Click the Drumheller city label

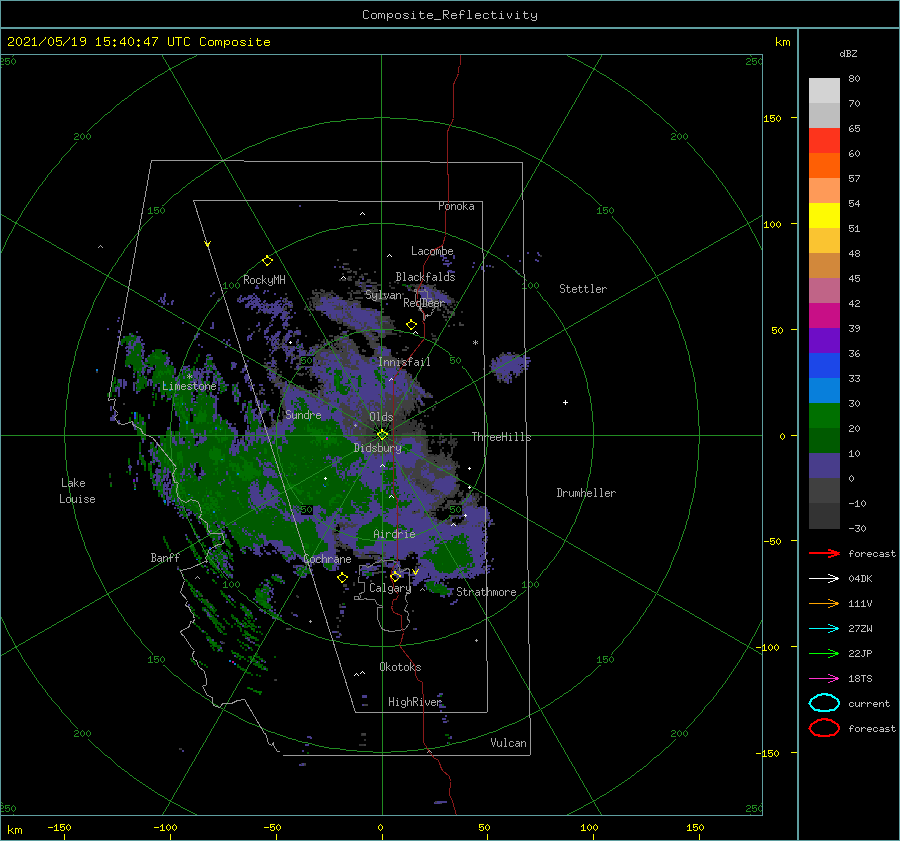[x=586, y=493]
